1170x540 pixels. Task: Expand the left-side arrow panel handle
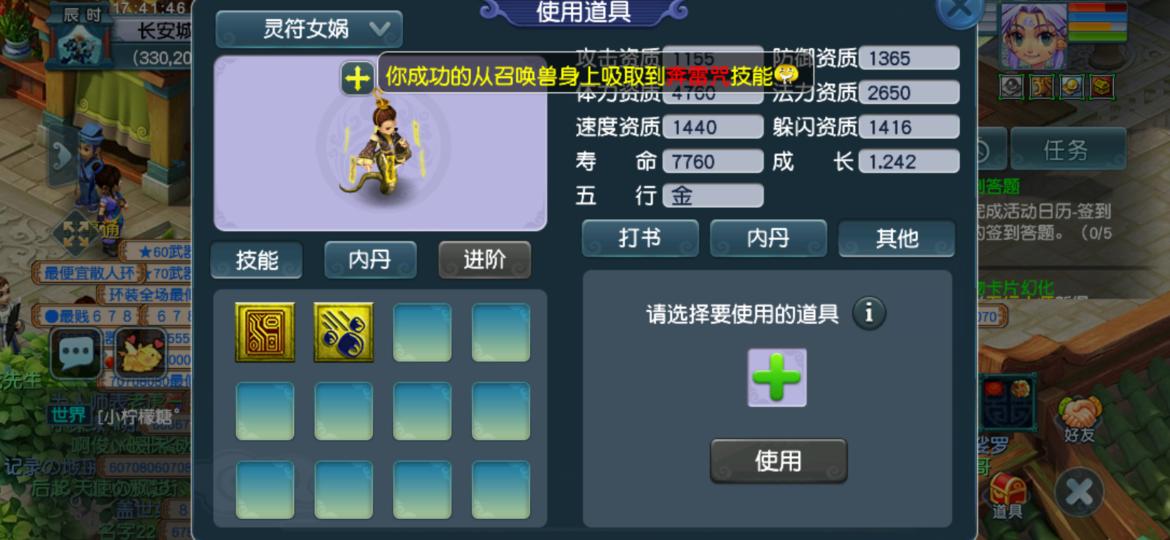click(x=63, y=156)
